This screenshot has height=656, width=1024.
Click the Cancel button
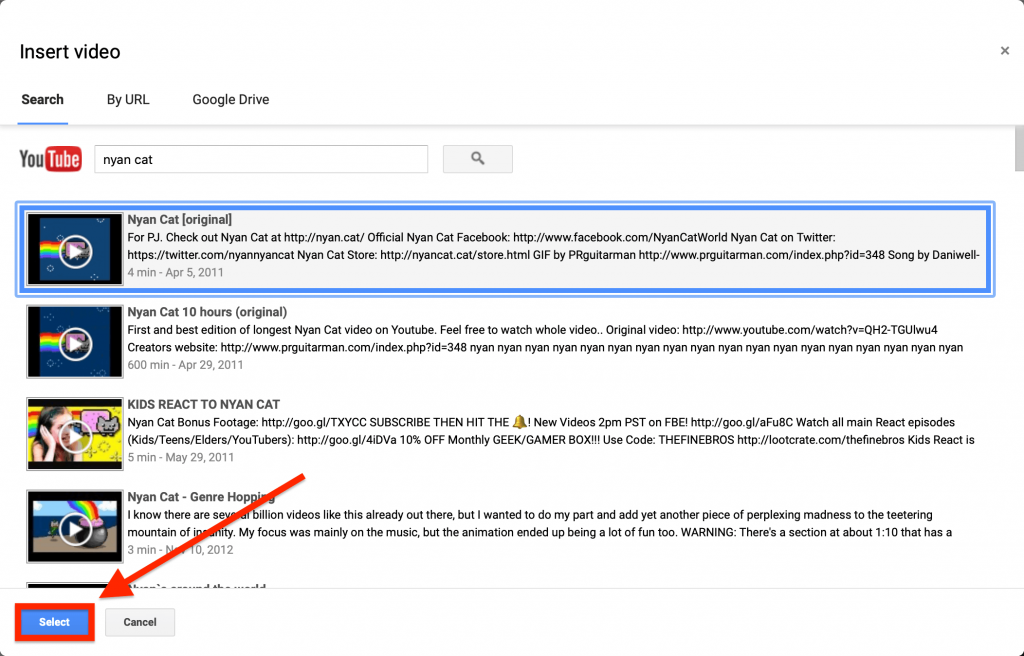(x=140, y=622)
